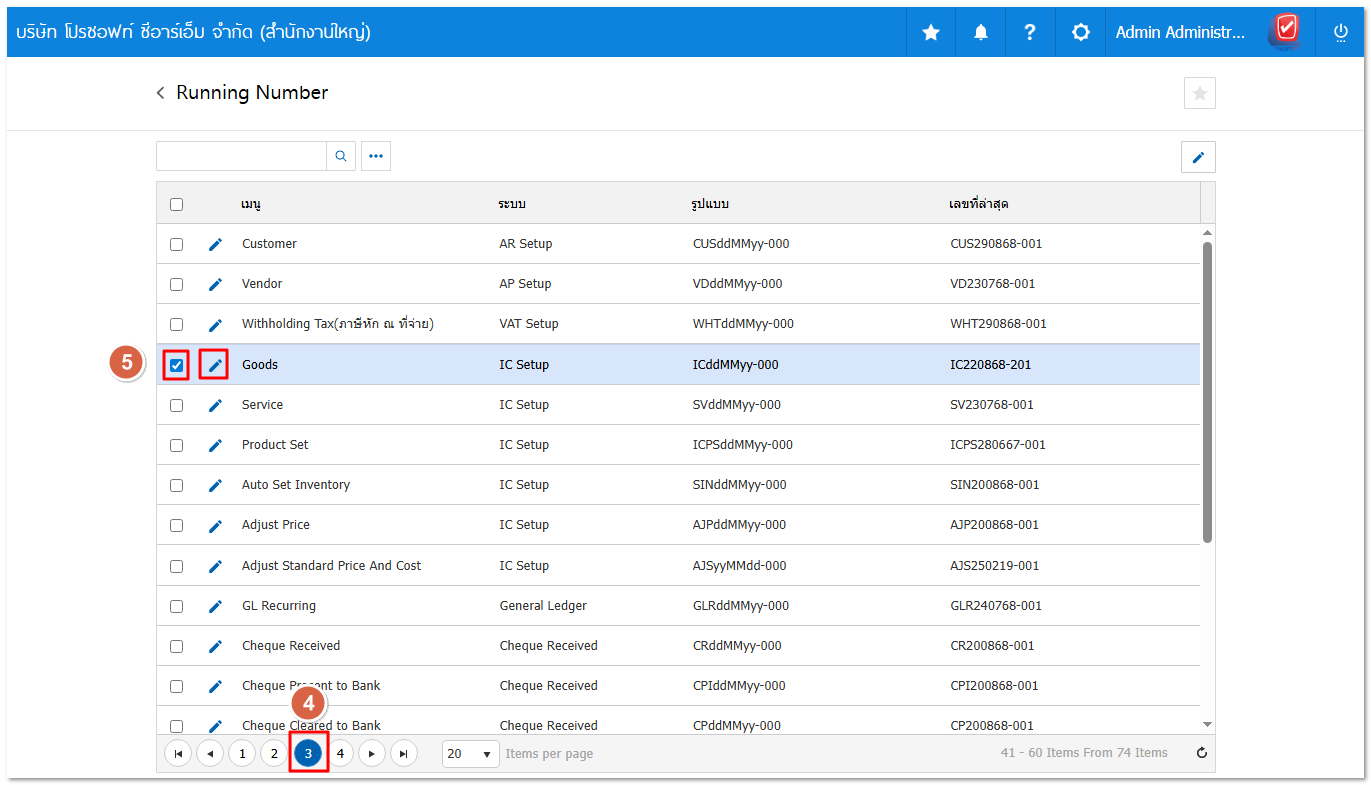Click the favorites star icon in header
This screenshot has height=785, width=1371.
[x=930, y=32]
